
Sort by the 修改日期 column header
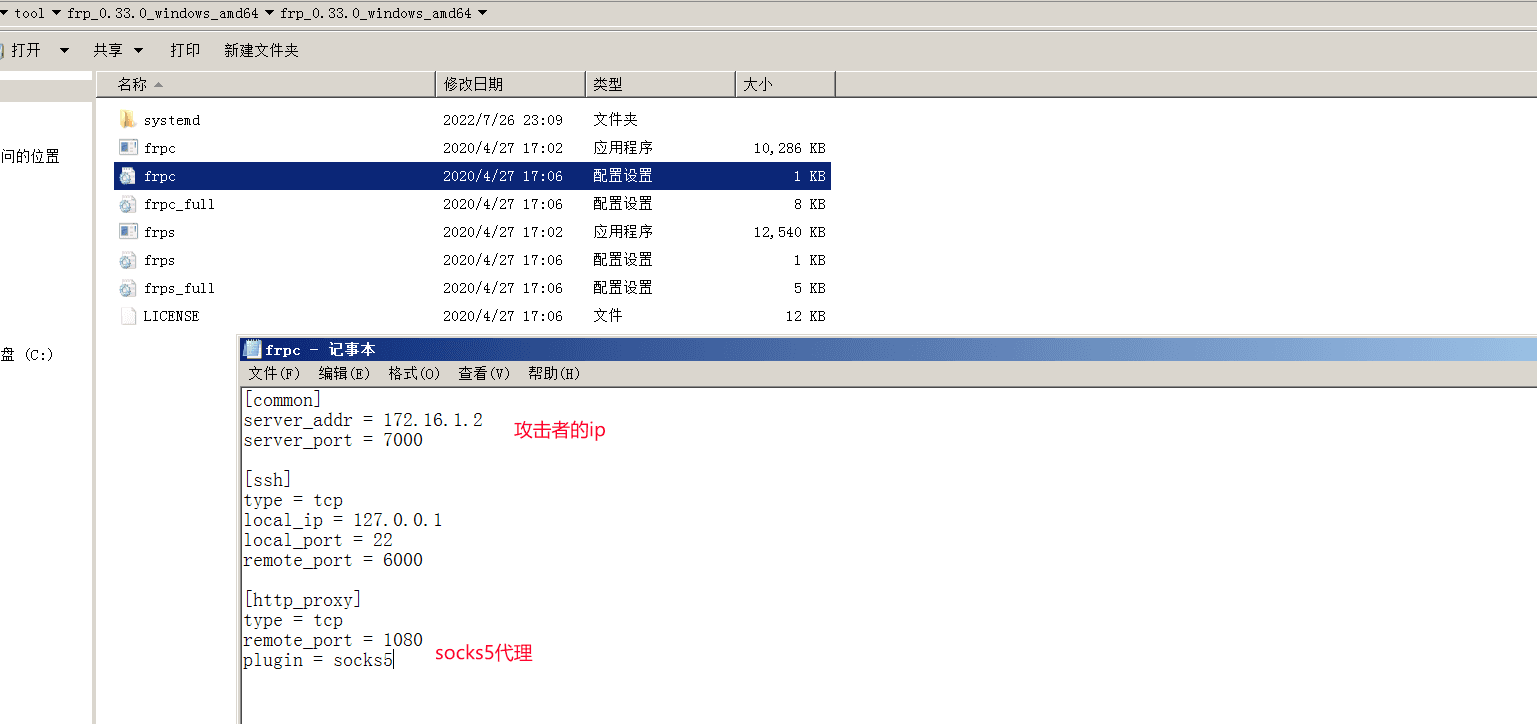click(511, 85)
